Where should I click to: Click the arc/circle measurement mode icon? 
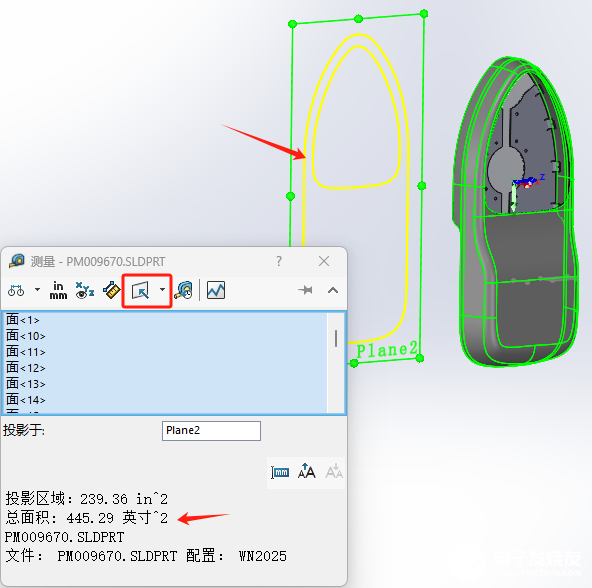point(16,290)
